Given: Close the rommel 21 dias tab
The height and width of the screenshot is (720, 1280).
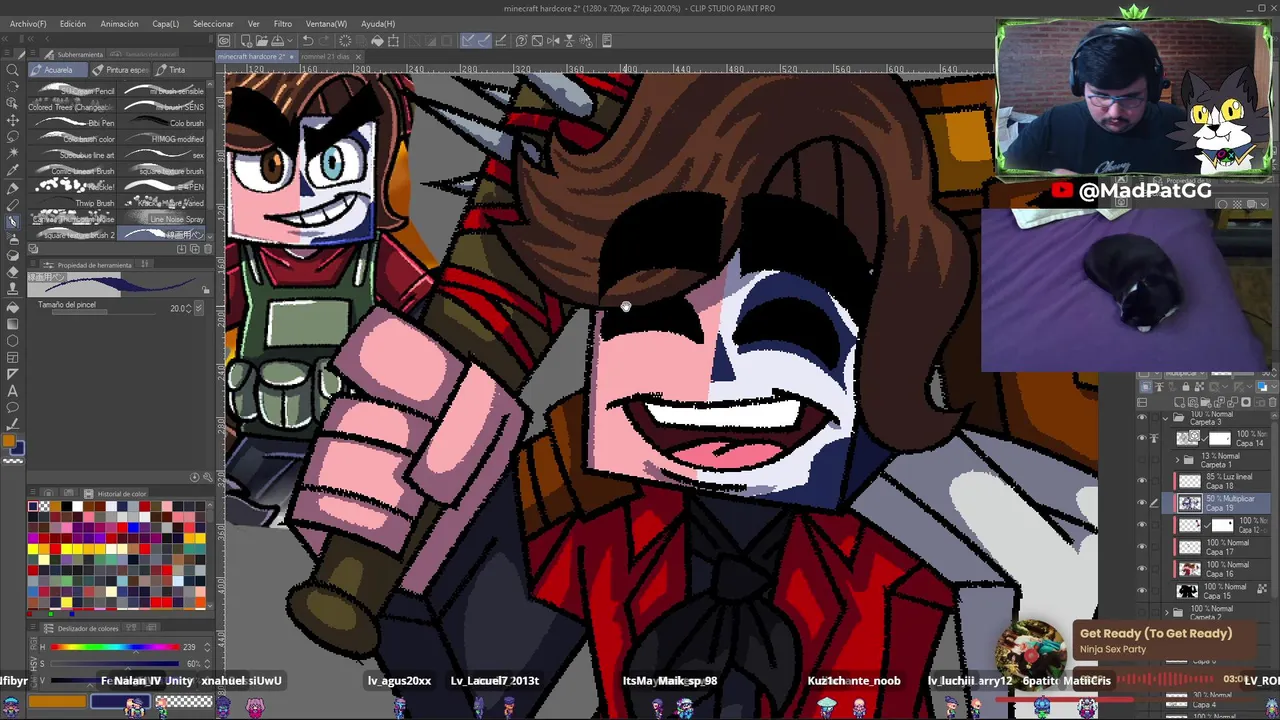Looking at the screenshot, I should click(359, 56).
